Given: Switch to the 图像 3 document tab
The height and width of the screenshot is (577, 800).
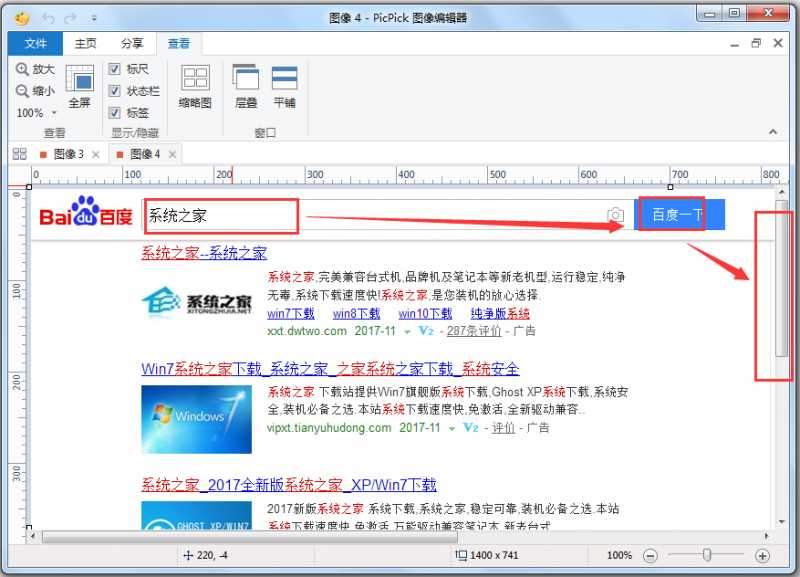Looking at the screenshot, I should [68, 154].
